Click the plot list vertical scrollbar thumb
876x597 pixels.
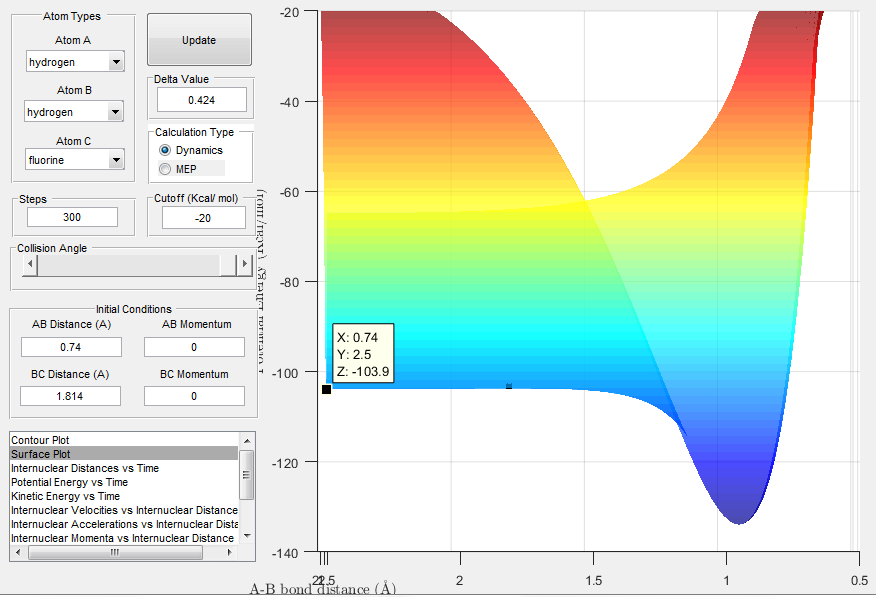(247, 475)
